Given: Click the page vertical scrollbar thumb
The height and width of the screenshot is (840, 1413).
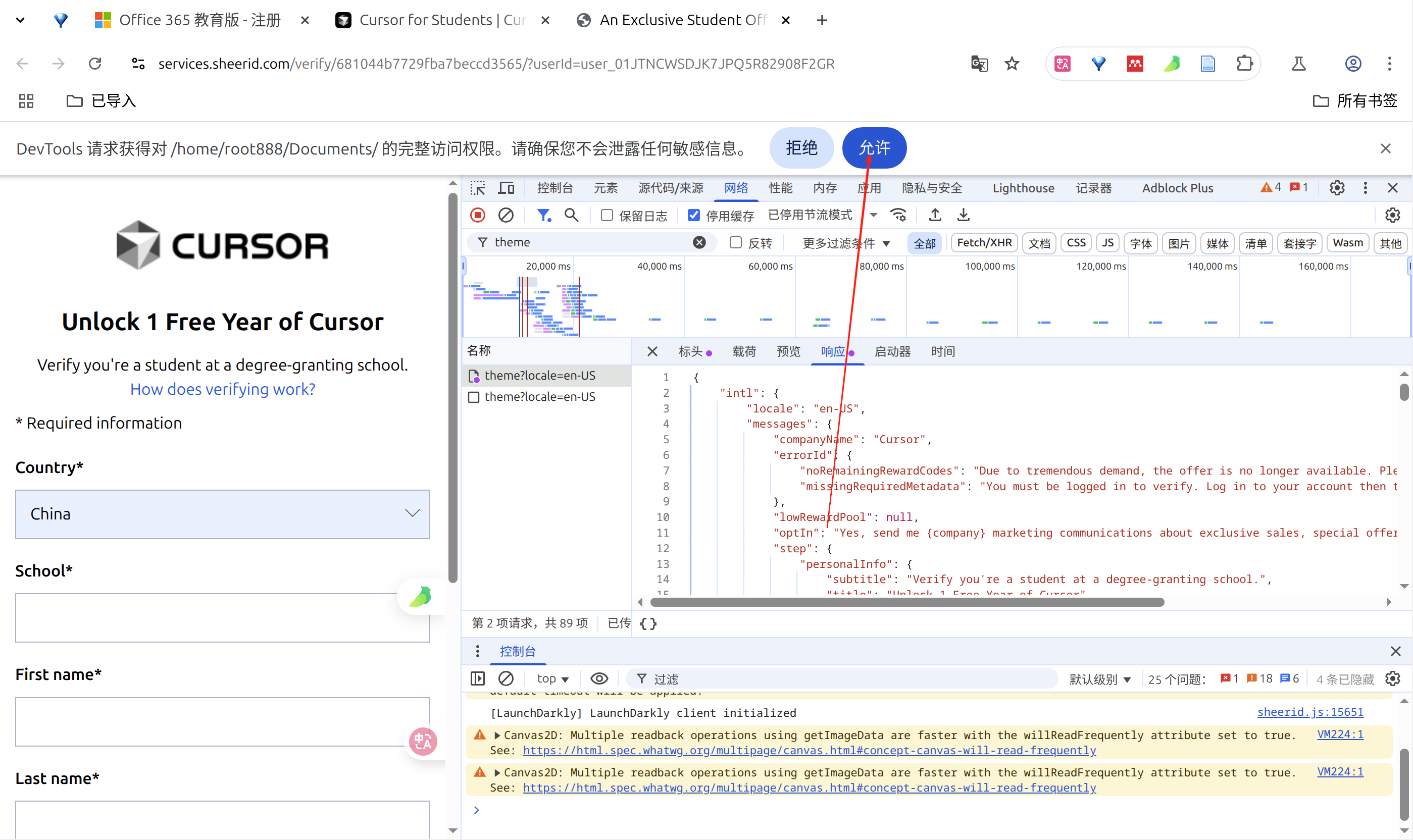Looking at the screenshot, I should pos(452,388).
